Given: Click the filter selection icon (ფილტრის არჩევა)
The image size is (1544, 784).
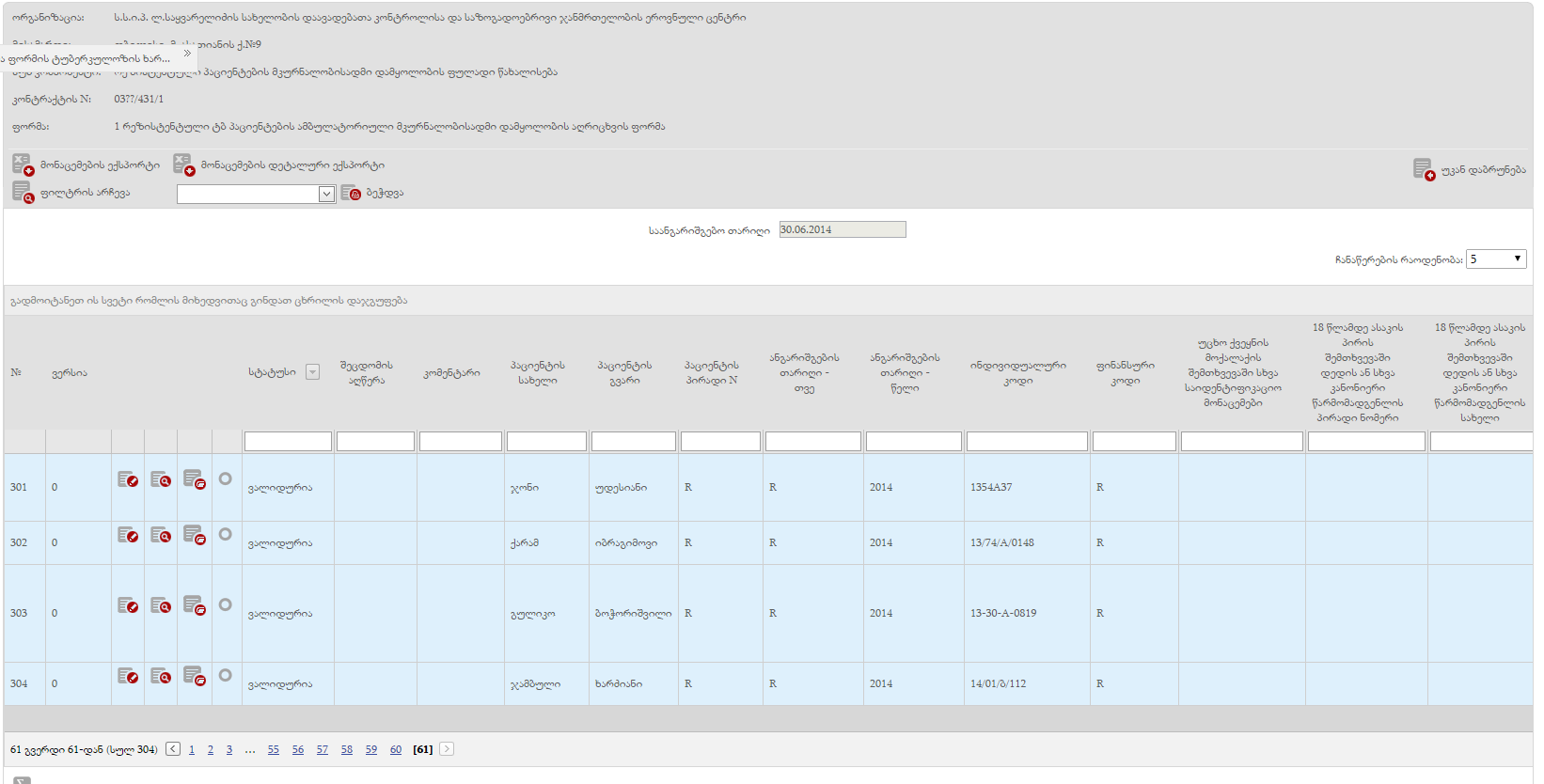Looking at the screenshot, I should 24,193.
